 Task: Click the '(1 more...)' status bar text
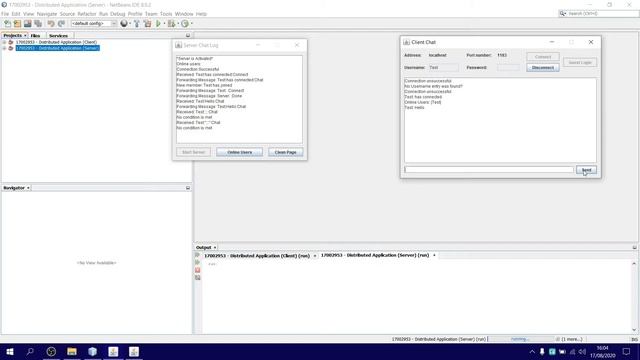pyautogui.click(x=572, y=339)
